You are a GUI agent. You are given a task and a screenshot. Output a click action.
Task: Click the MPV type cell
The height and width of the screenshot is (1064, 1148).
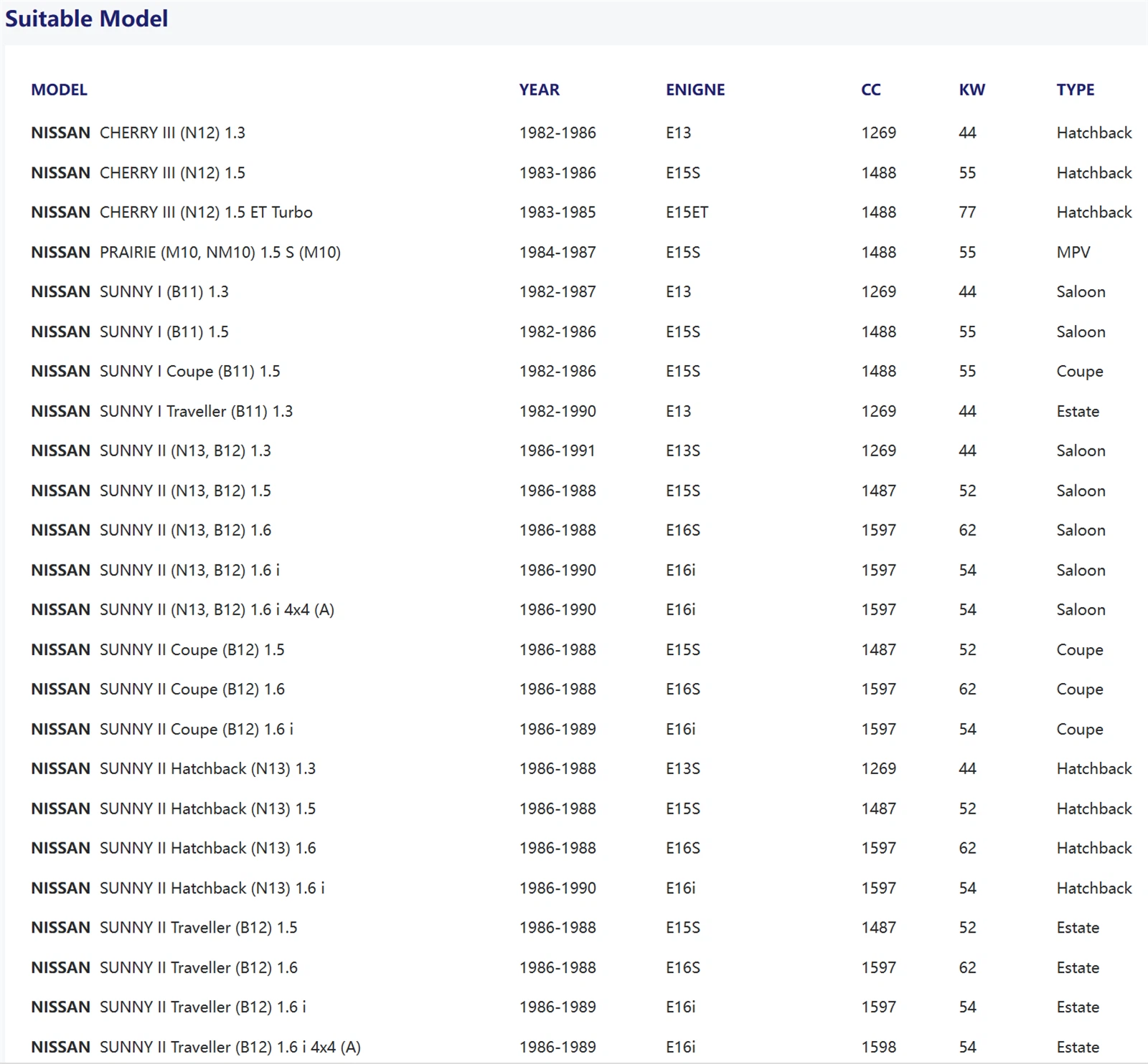point(1073,253)
